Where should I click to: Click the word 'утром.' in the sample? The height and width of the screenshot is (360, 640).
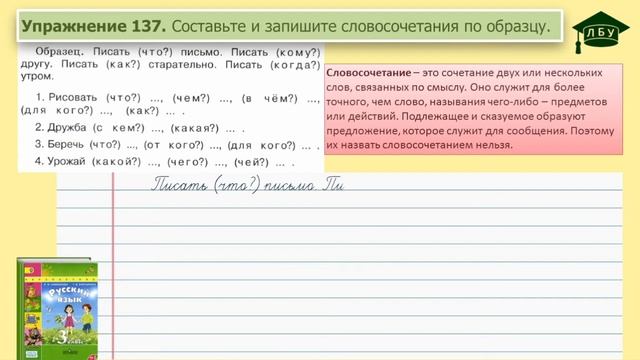[37, 76]
